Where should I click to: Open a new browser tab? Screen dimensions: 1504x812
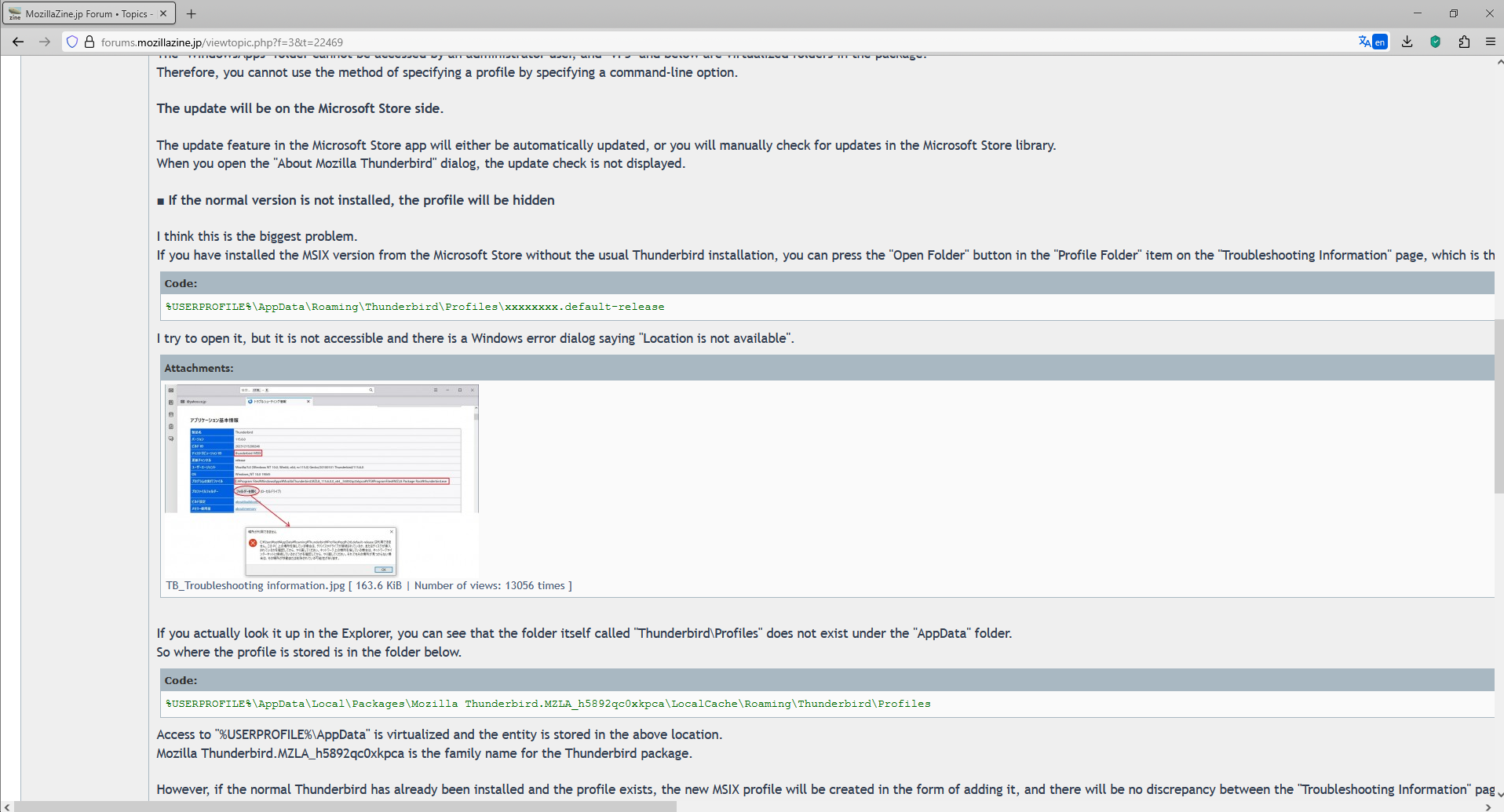pyautogui.click(x=192, y=13)
